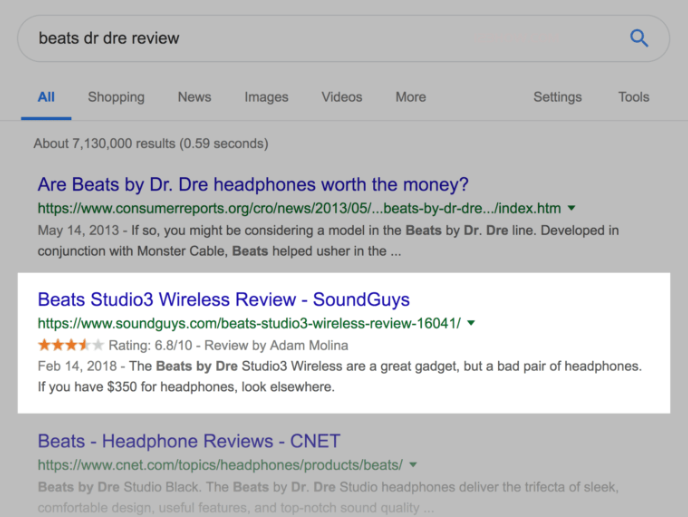Switch to Images results
688x517 pixels.
coord(266,97)
